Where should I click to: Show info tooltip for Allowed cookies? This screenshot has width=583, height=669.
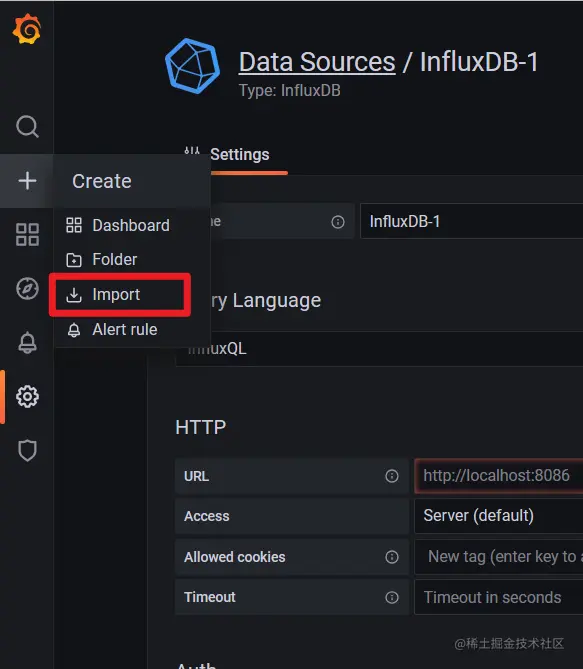[x=392, y=557]
